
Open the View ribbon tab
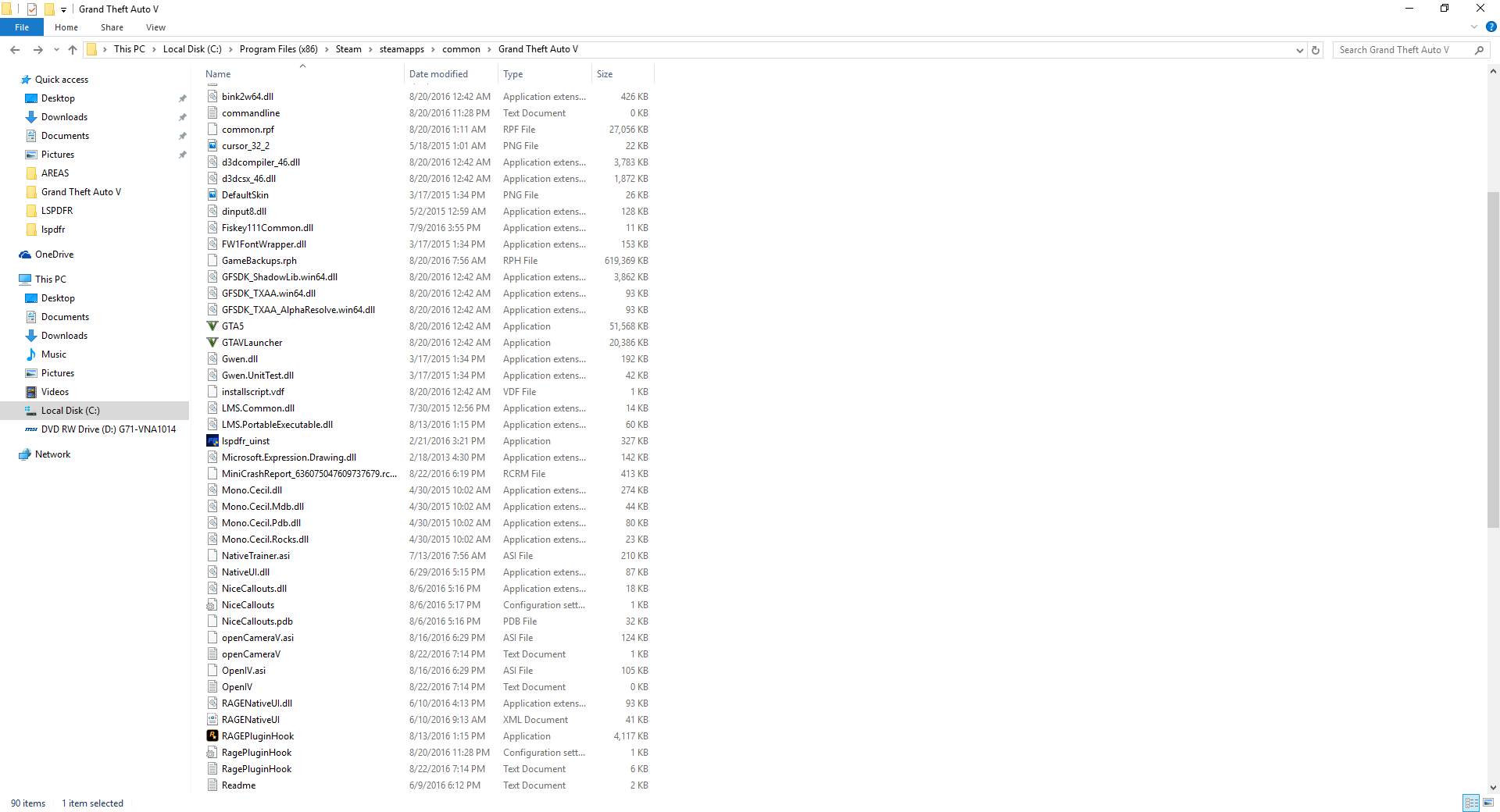click(x=155, y=27)
